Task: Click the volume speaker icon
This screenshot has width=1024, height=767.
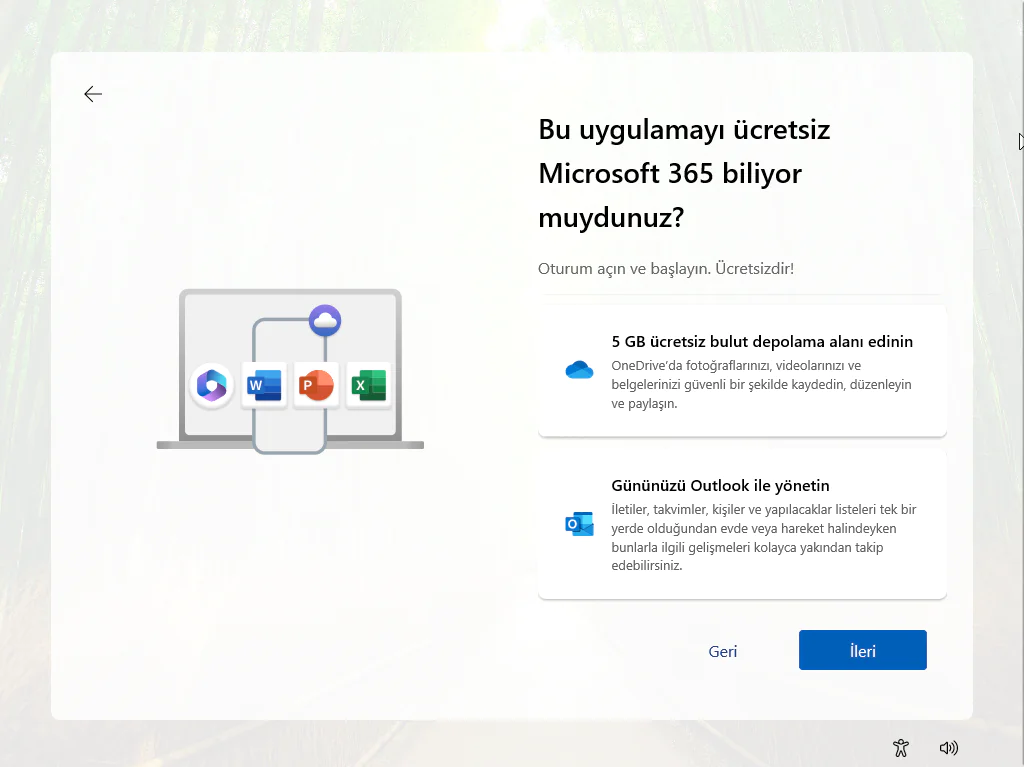Action: point(948,748)
